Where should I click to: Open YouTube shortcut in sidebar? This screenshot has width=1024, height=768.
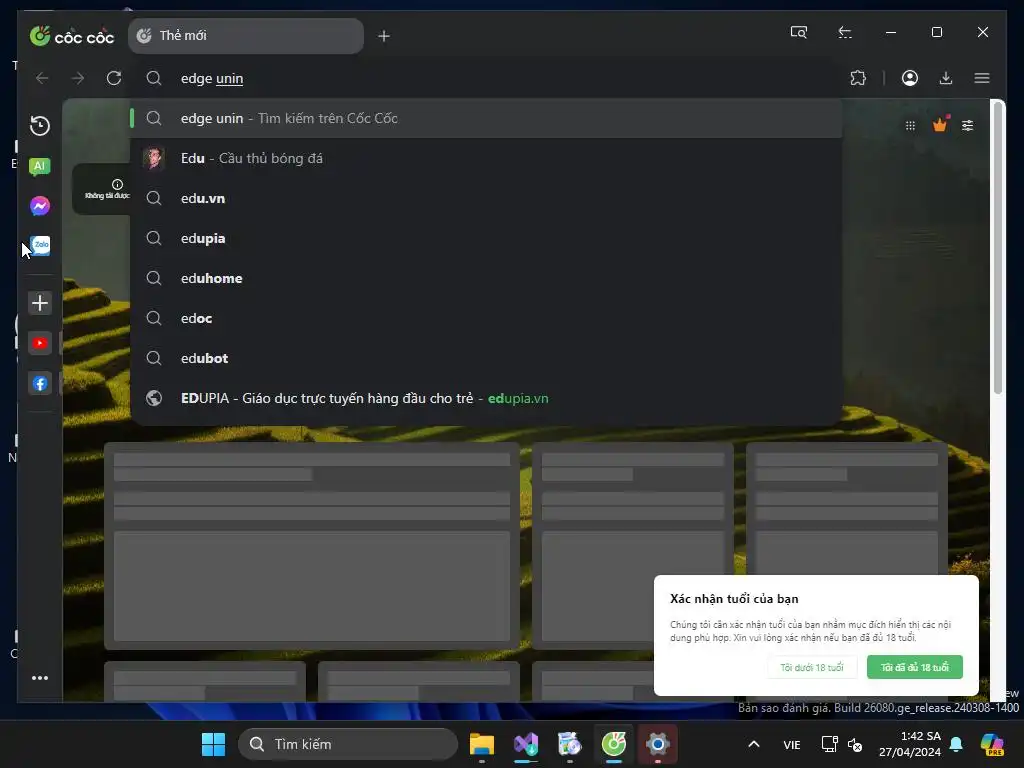pos(40,343)
